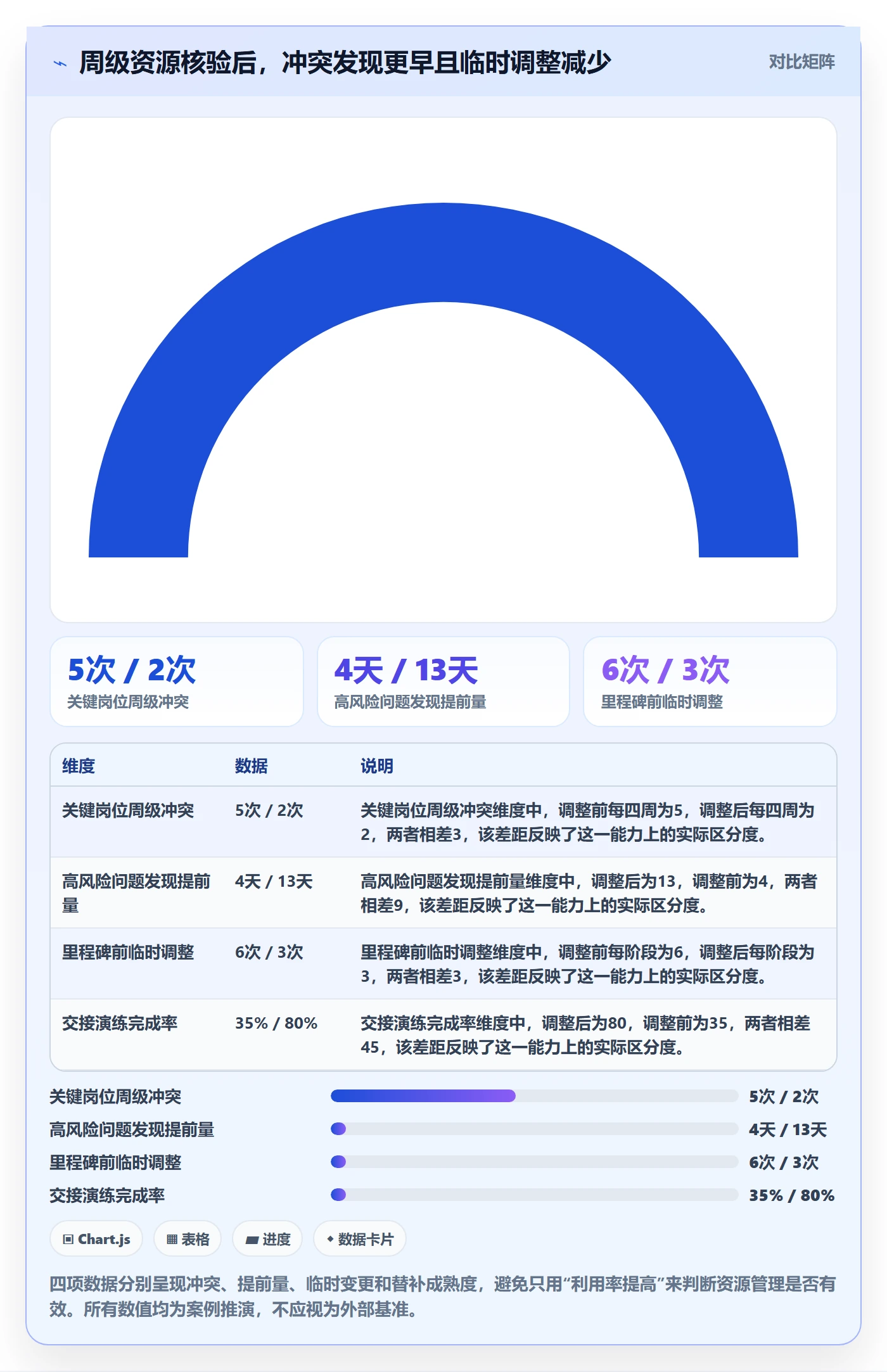Image resolution: width=887 pixels, height=1372 pixels.
Task: Click table data cell 35% / 80%
Action: [276, 1023]
